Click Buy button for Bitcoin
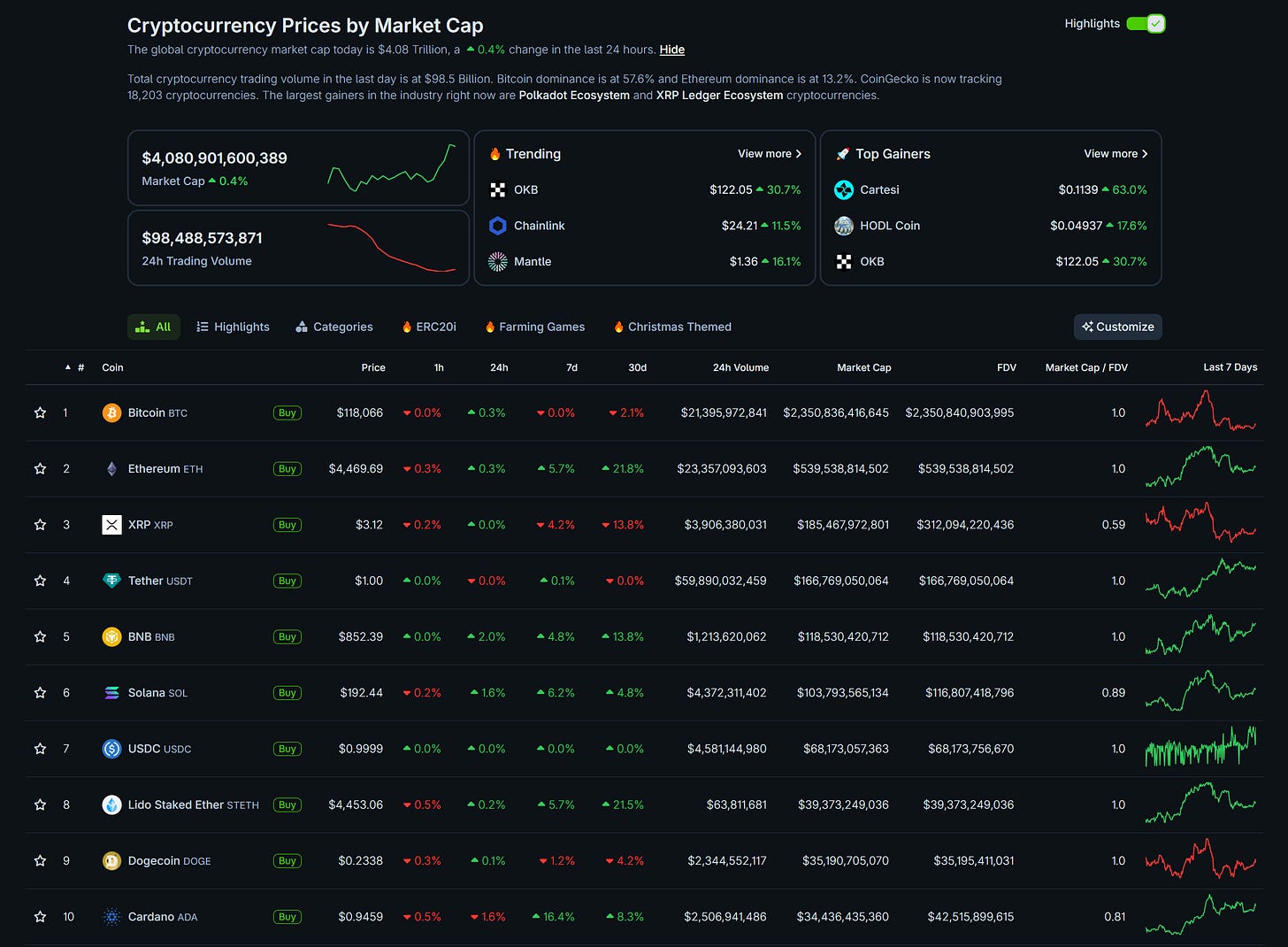Screen dimensions: 1288x947 (x=287, y=412)
